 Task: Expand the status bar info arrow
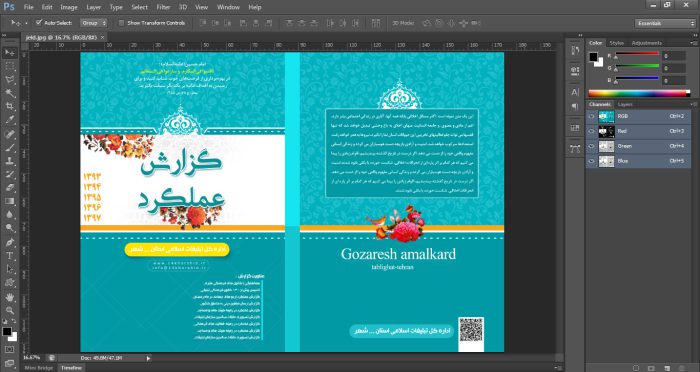(149, 358)
